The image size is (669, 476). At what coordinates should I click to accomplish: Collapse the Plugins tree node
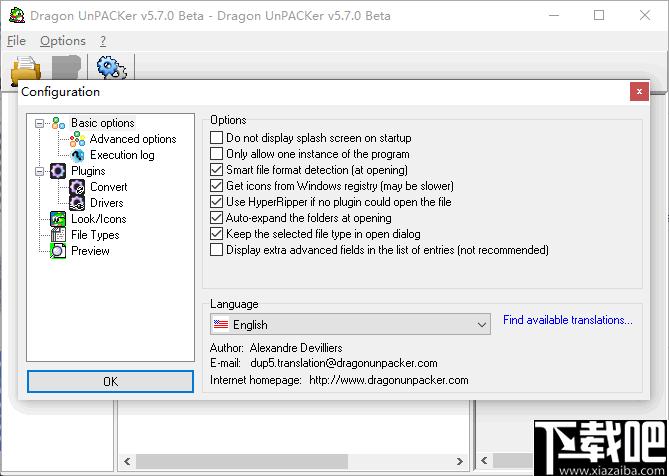39,171
